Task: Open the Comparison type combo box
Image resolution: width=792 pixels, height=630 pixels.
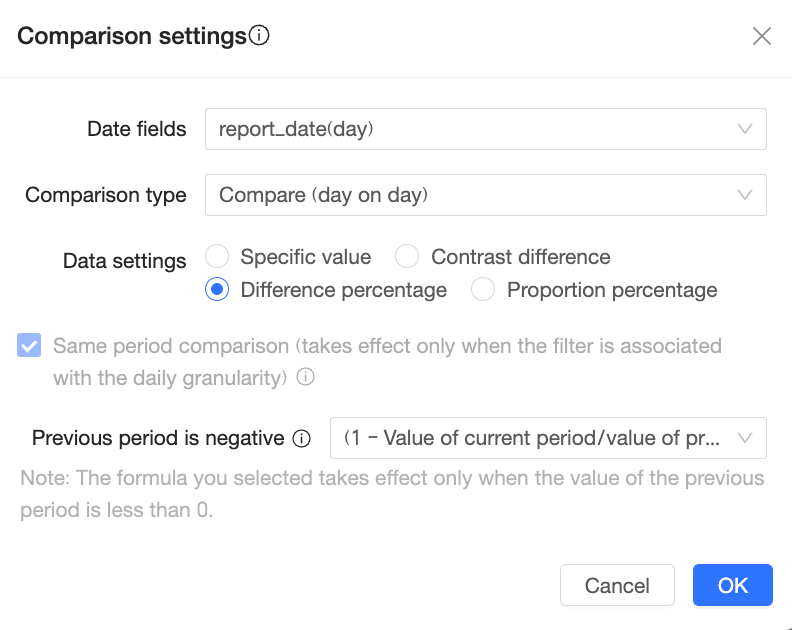Action: point(485,195)
